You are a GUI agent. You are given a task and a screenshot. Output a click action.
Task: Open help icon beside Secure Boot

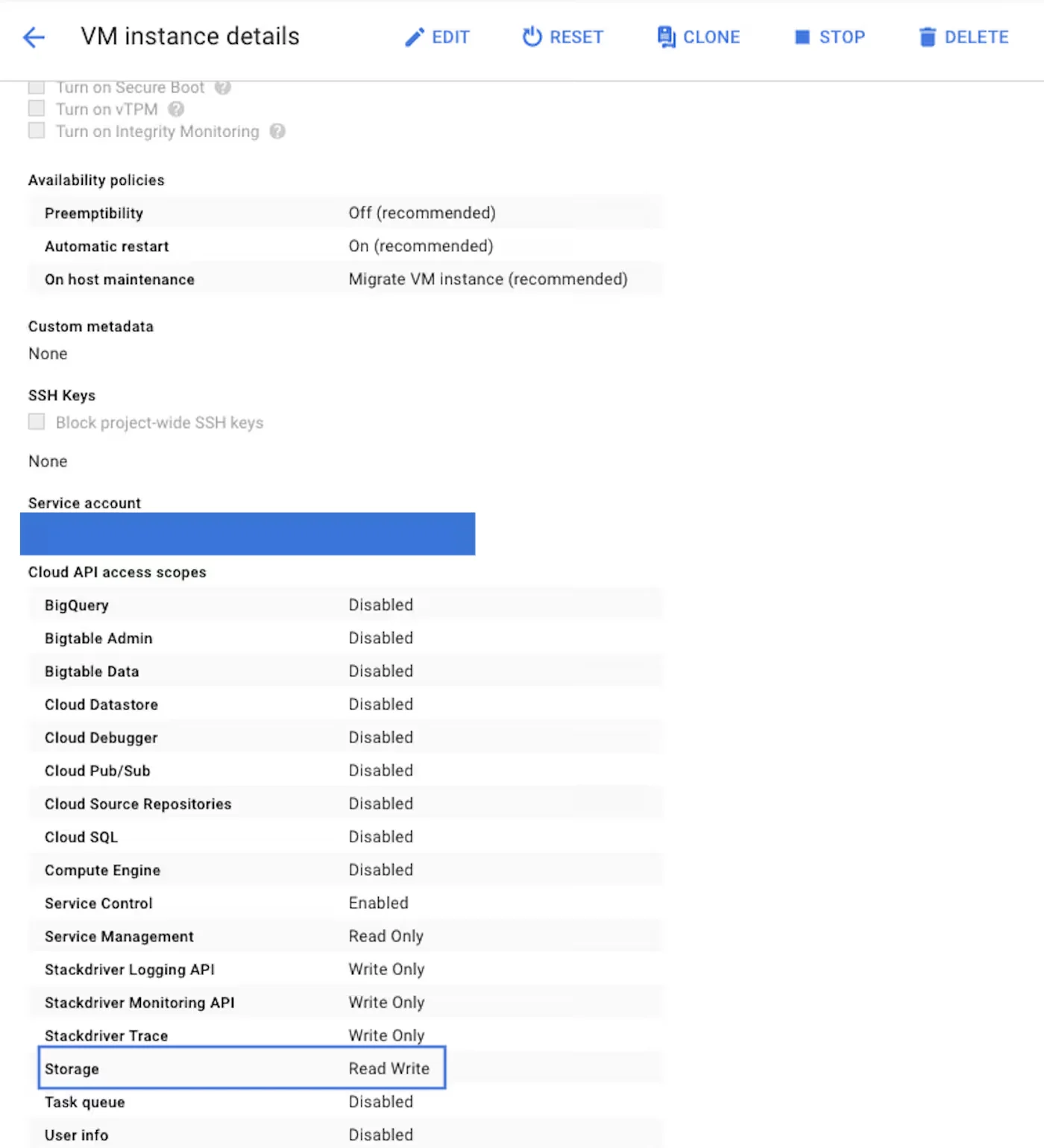pos(223,88)
